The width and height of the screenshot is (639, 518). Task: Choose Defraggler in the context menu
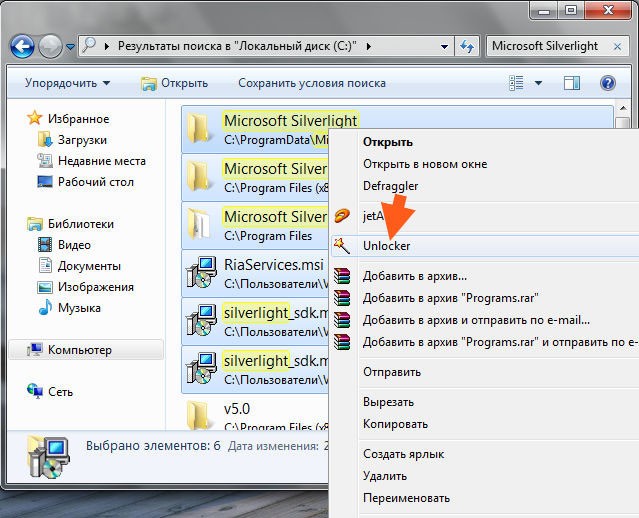click(390, 186)
